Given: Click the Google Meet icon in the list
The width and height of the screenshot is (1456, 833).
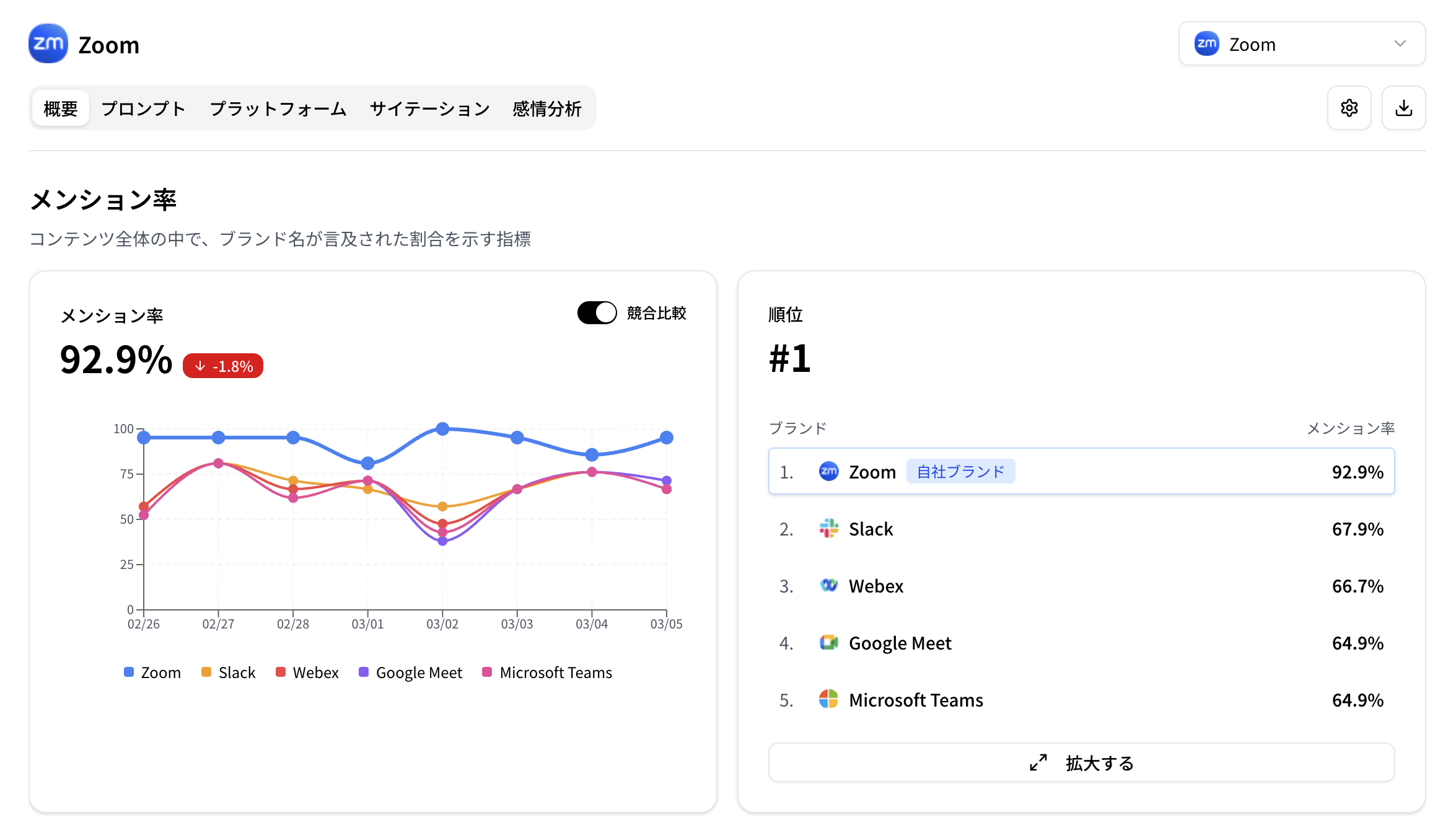Looking at the screenshot, I should click(828, 643).
